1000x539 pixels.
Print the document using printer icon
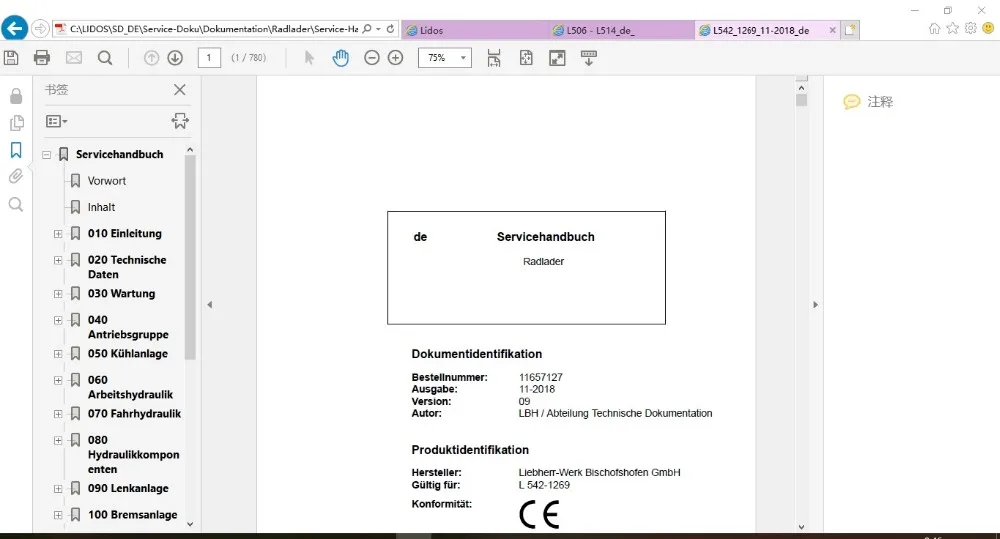point(42,58)
